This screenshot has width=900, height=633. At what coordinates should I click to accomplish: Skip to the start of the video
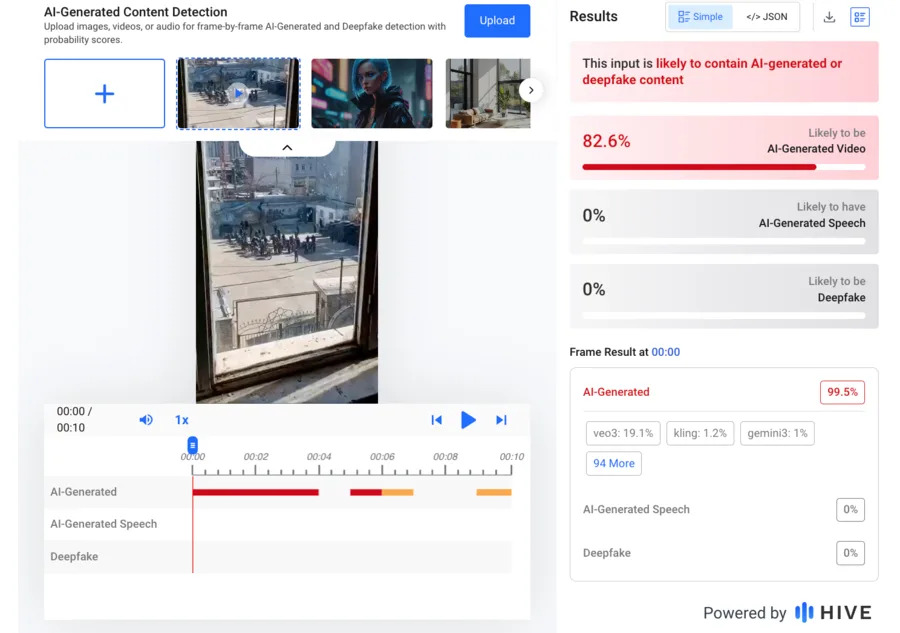pos(437,420)
